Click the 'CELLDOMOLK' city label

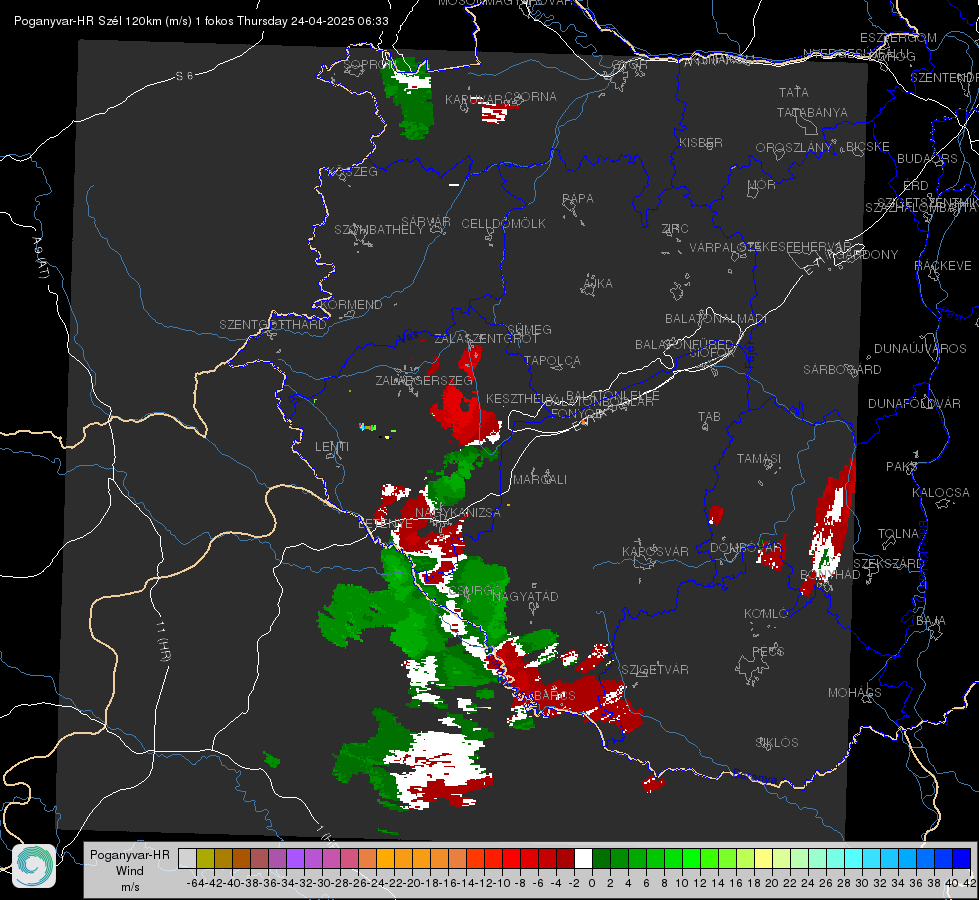(503, 224)
